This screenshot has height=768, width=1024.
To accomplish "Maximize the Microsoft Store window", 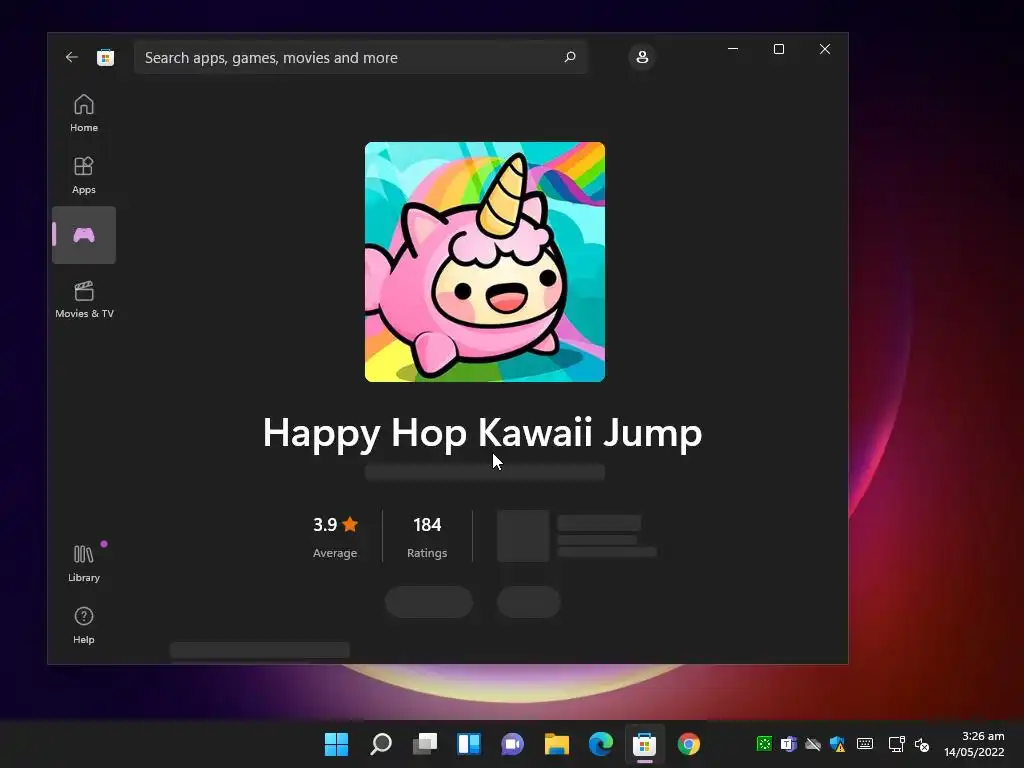I will [778, 49].
